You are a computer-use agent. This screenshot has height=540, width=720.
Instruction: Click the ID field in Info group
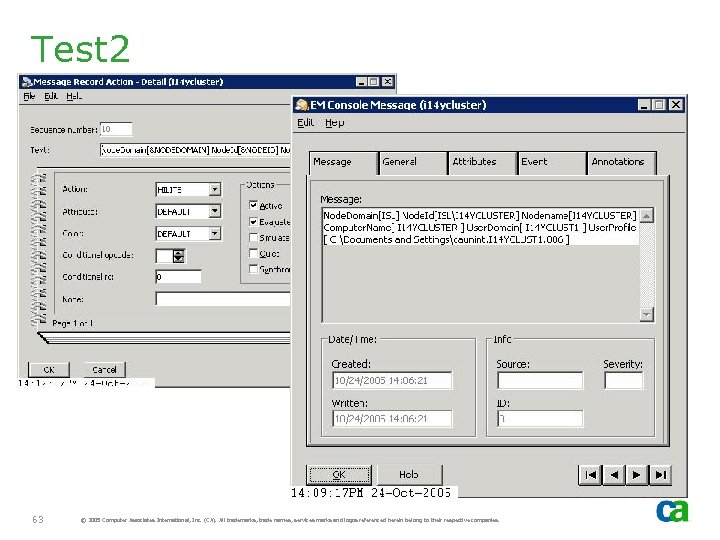(540, 418)
